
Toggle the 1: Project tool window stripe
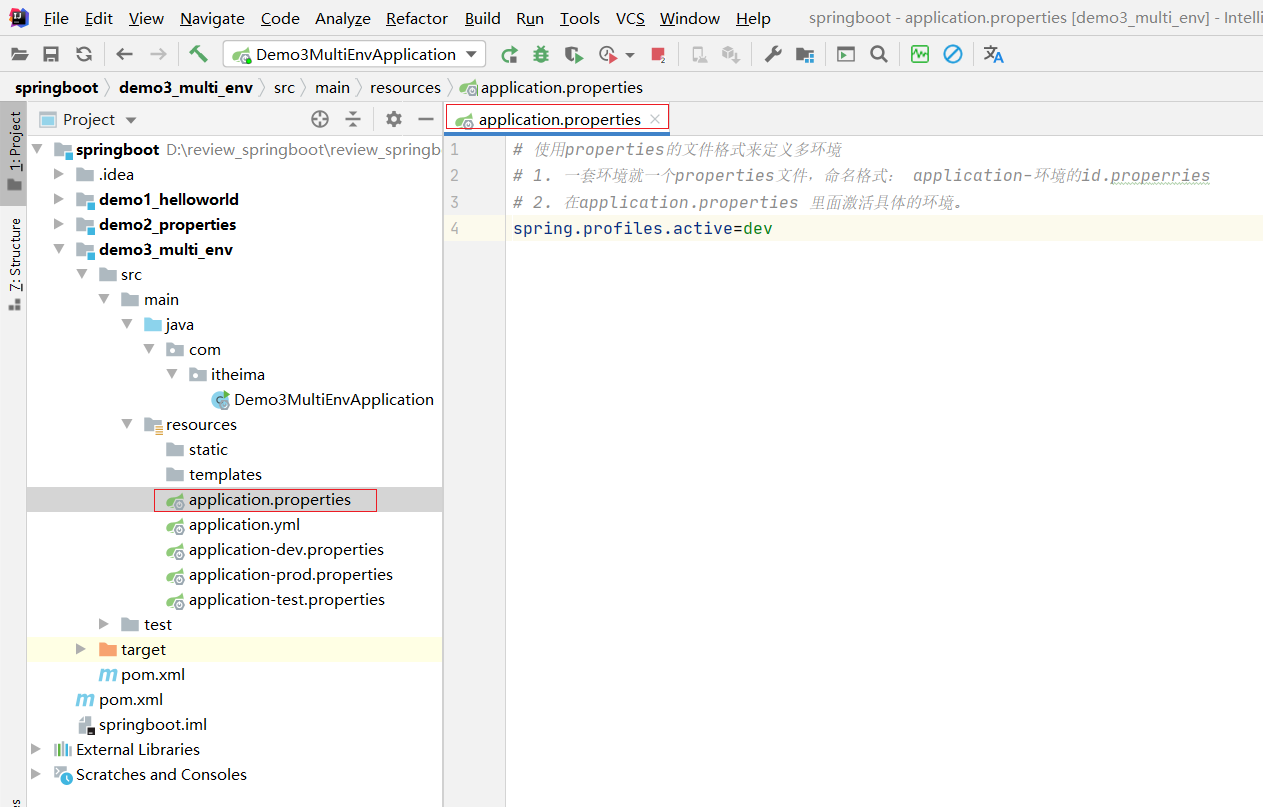(14, 150)
